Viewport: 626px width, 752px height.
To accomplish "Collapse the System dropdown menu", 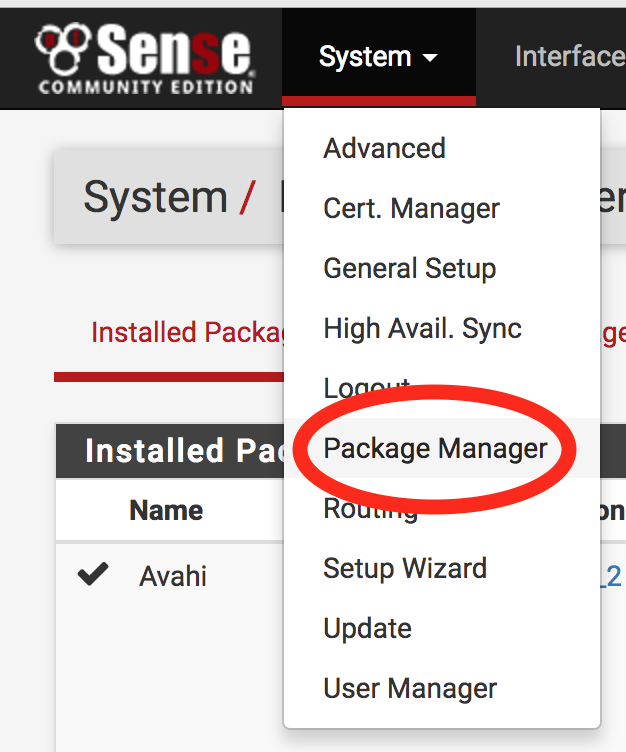I will [378, 57].
